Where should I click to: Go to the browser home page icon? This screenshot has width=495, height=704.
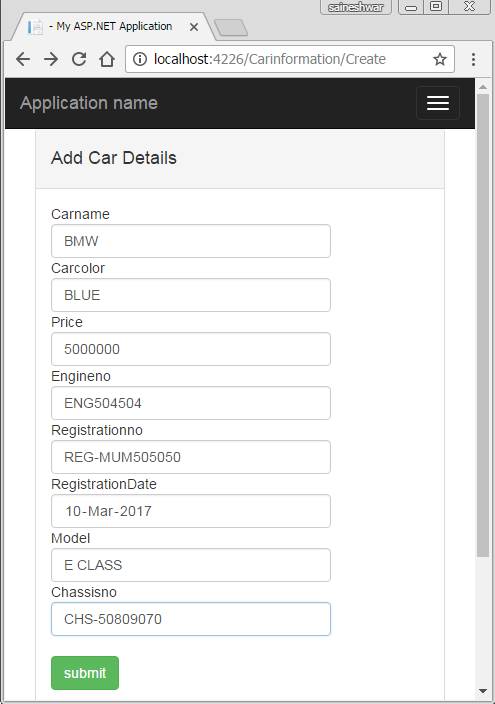click(107, 59)
